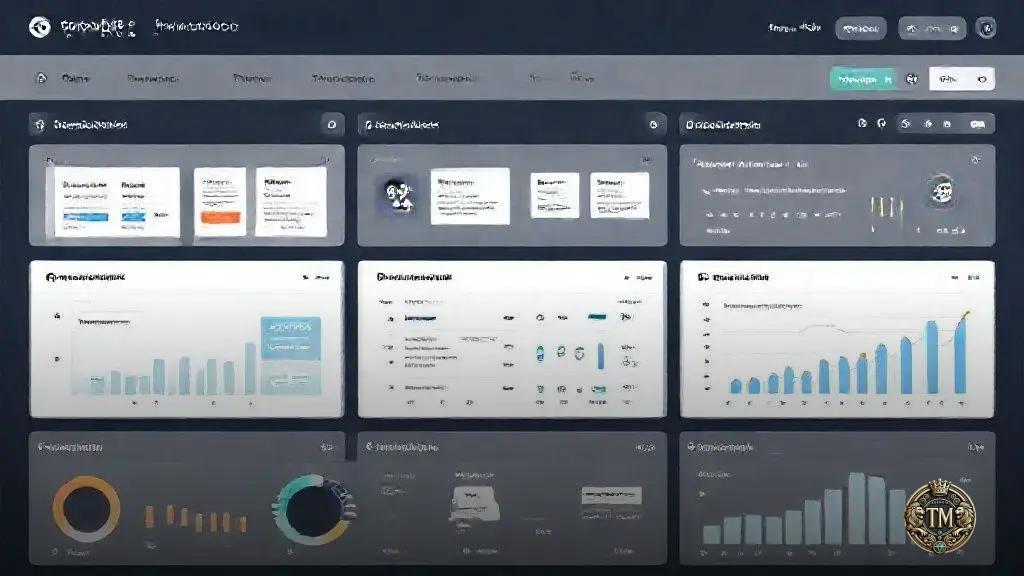
Task: Click the app logo in the top-left corner
Action: coord(40,28)
